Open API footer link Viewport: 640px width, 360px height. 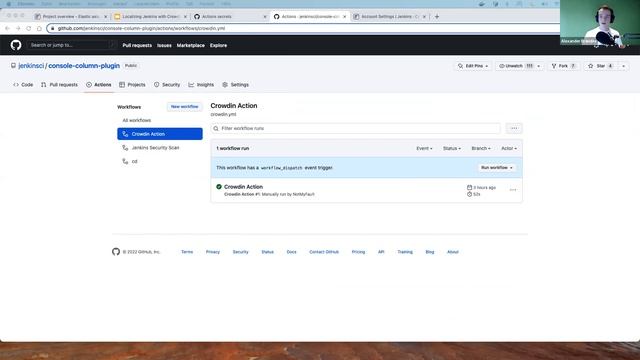click(381, 252)
